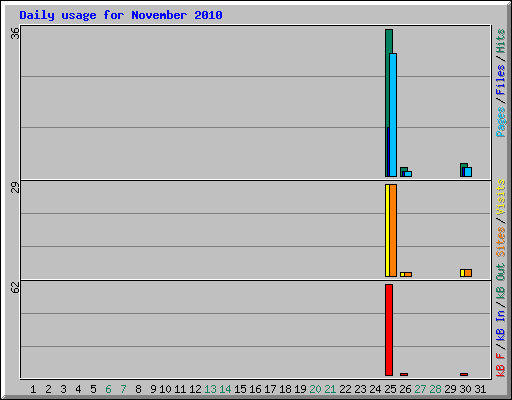Click the red "kB F" legend label
Image resolution: width=512 pixels, height=400 pixels.
(500, 364)
